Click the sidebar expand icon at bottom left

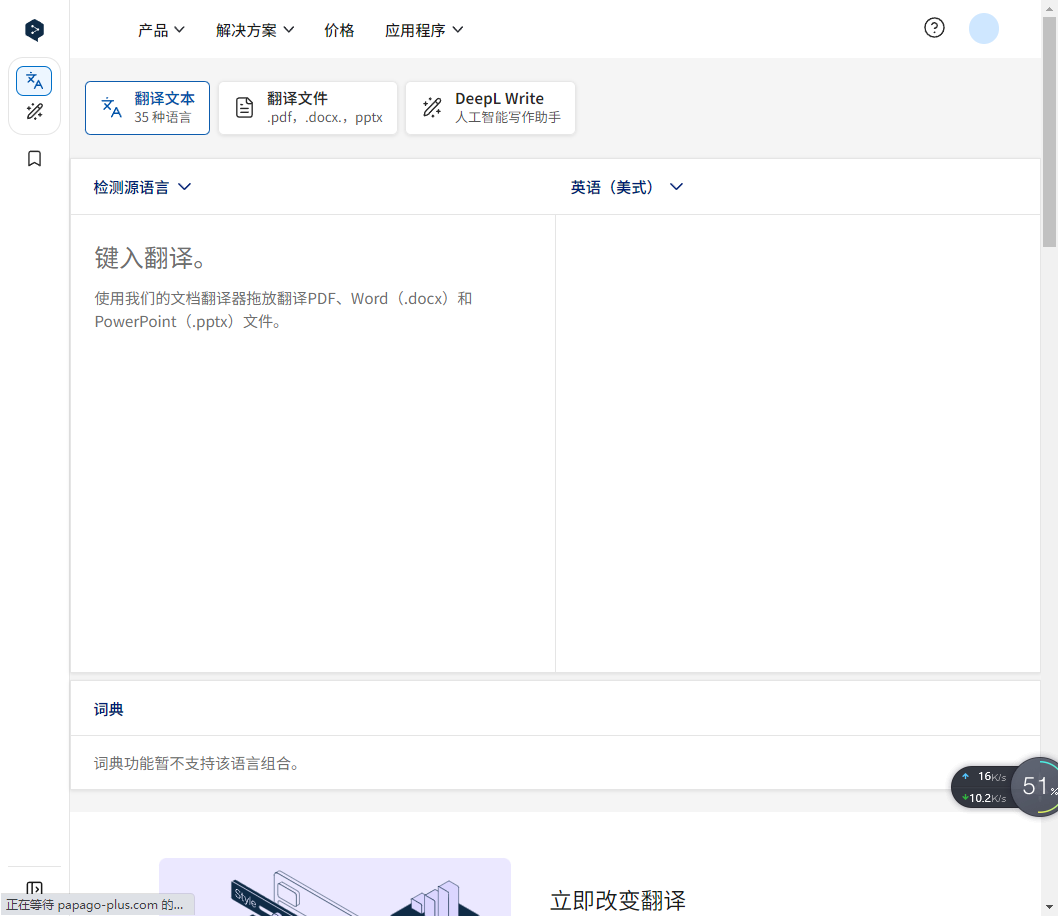click(x=34, y=888)
